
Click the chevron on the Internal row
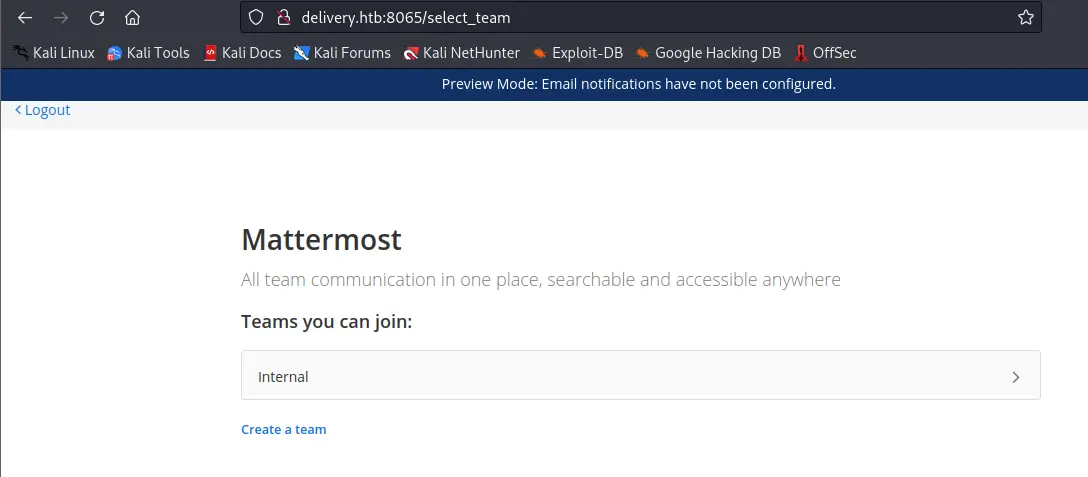[x=1015, y=377]
